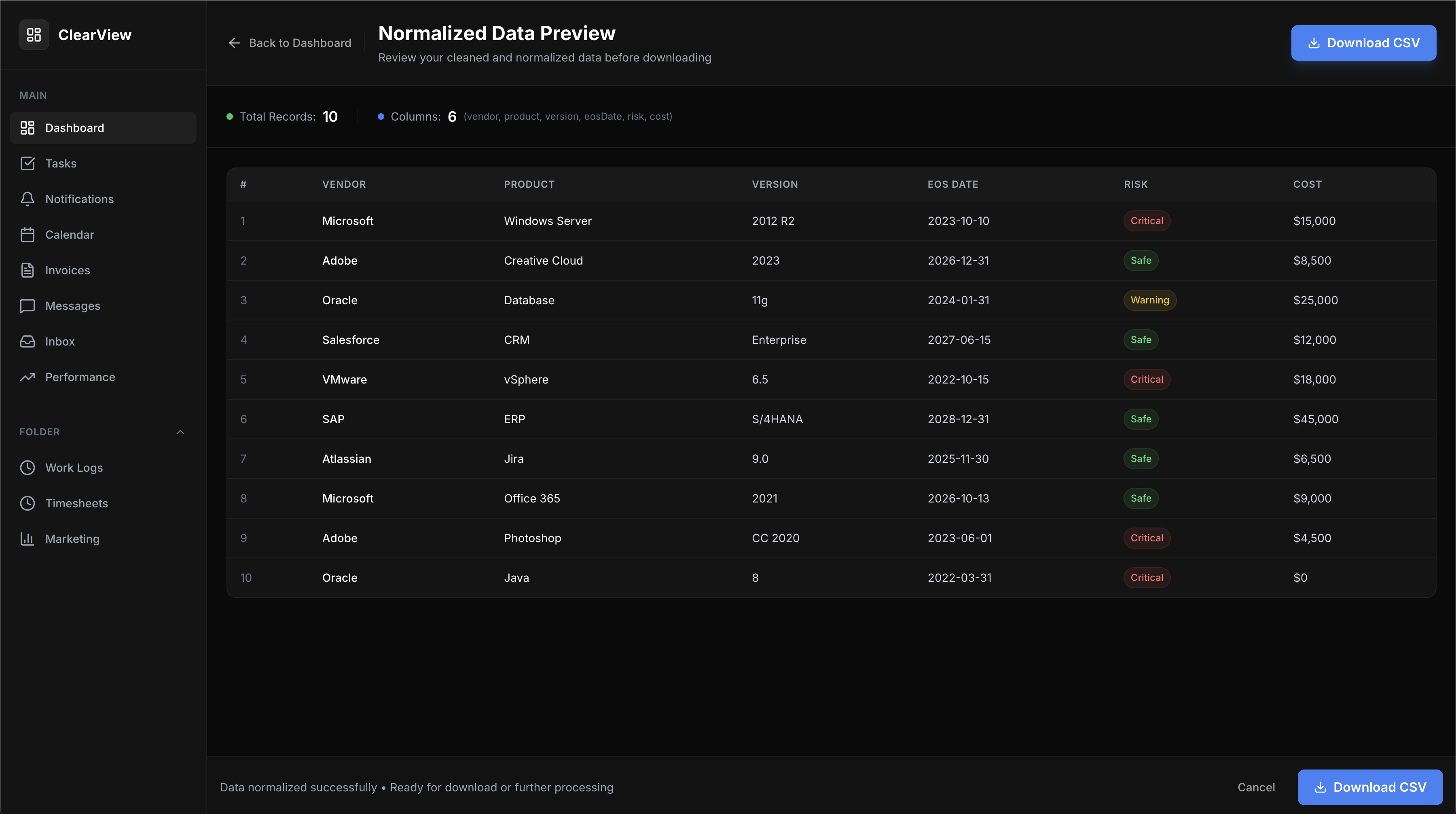This screenshot has height=814, width=1456.
Task: Click Back to Dashboard link
Action: pos(290,43)
